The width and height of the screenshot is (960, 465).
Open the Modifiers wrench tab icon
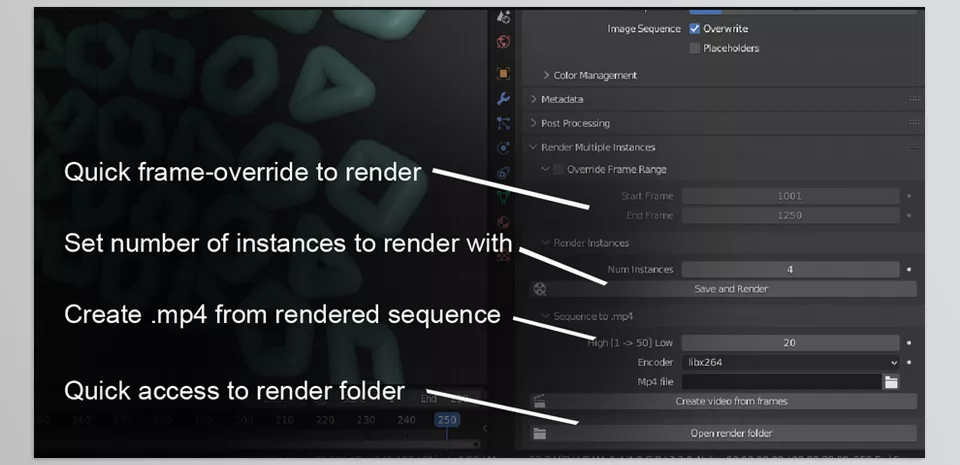click(x=503, y=98)
